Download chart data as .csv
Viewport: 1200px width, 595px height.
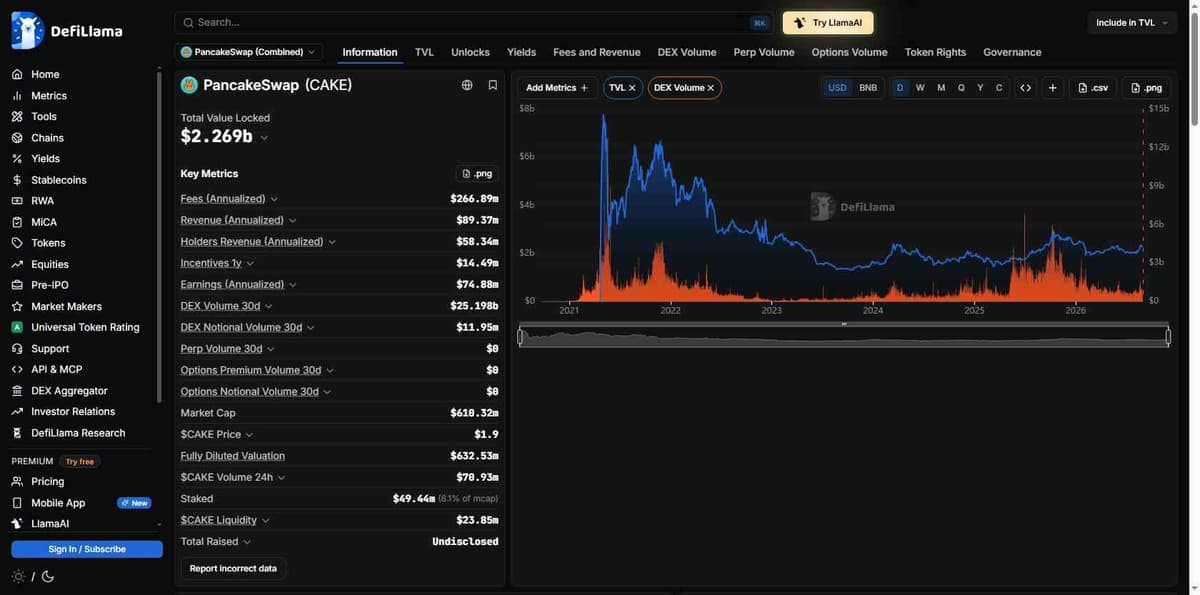[1093, 88]
